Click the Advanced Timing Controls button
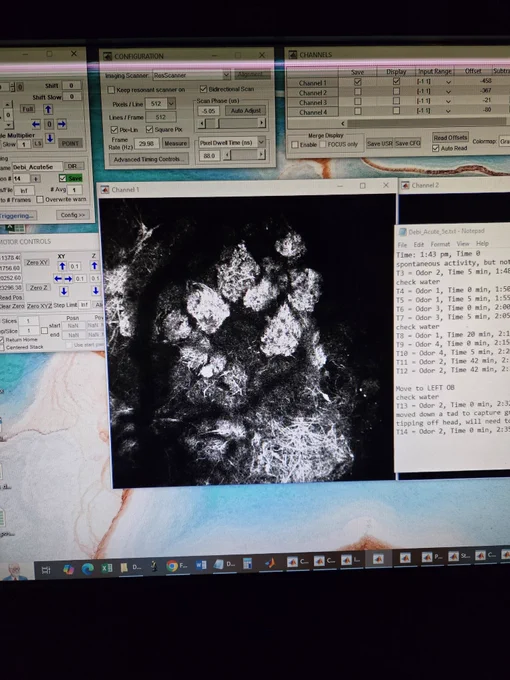Image resolution: width=510 pixels, height=680 pixels. [148, 159]
